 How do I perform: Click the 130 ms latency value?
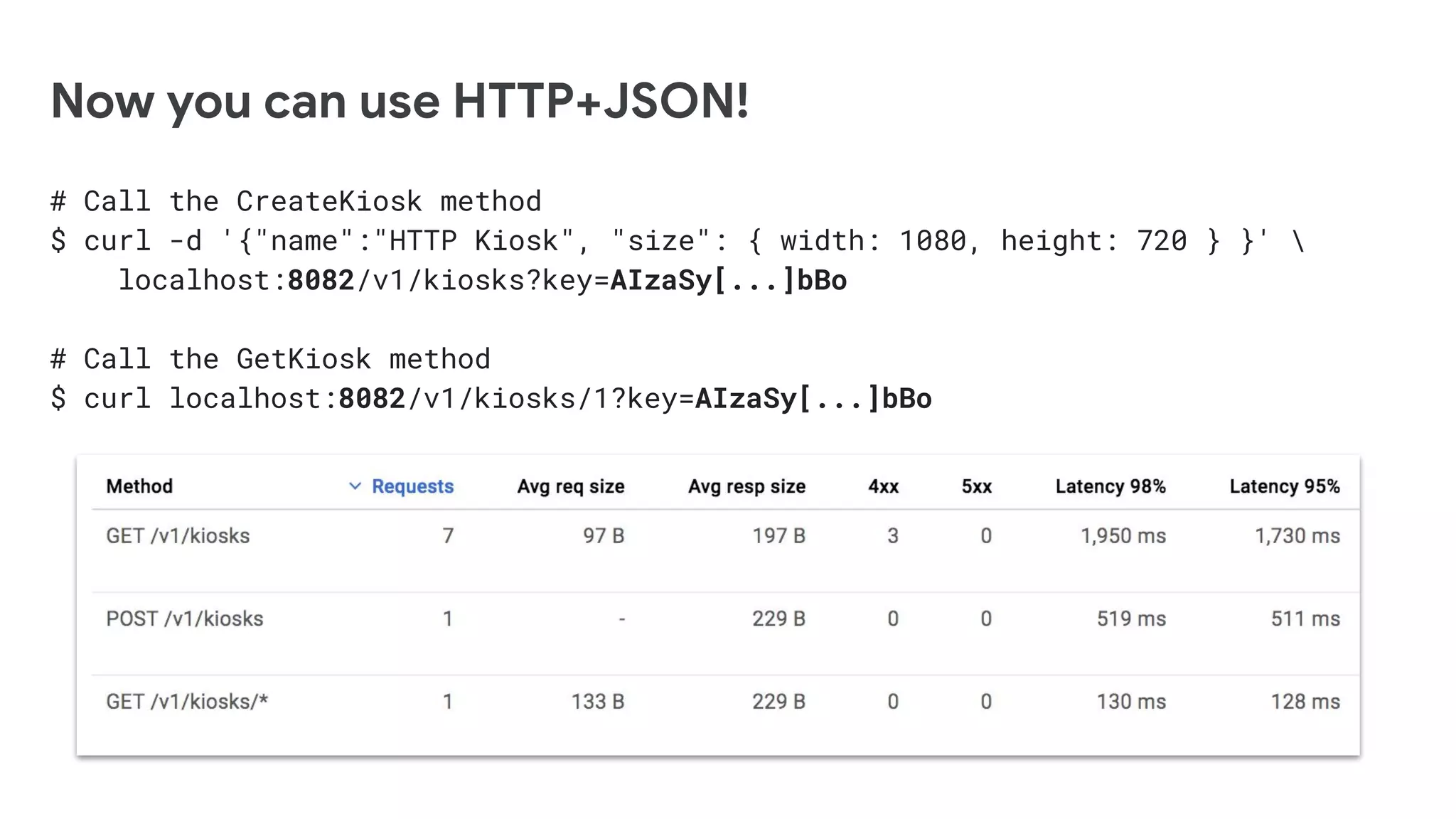1131,702
